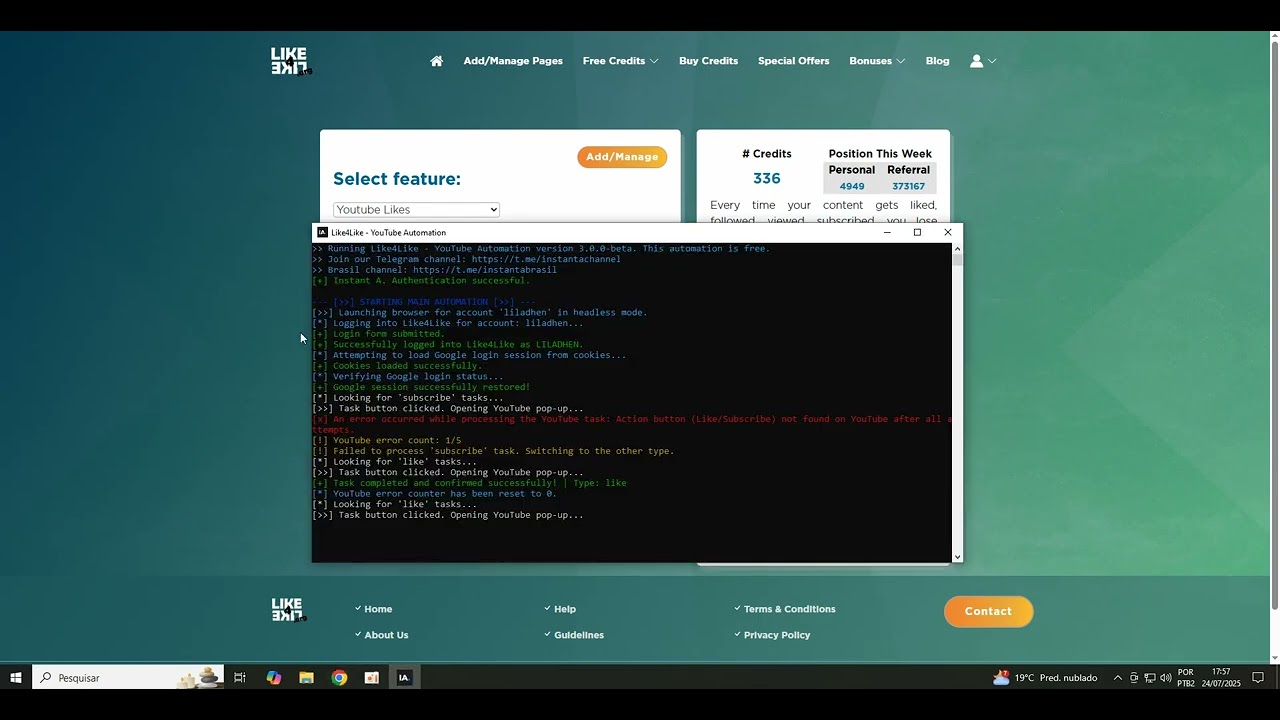
Task: Open Task View on the taskbar
Action: tap(240, 678)
